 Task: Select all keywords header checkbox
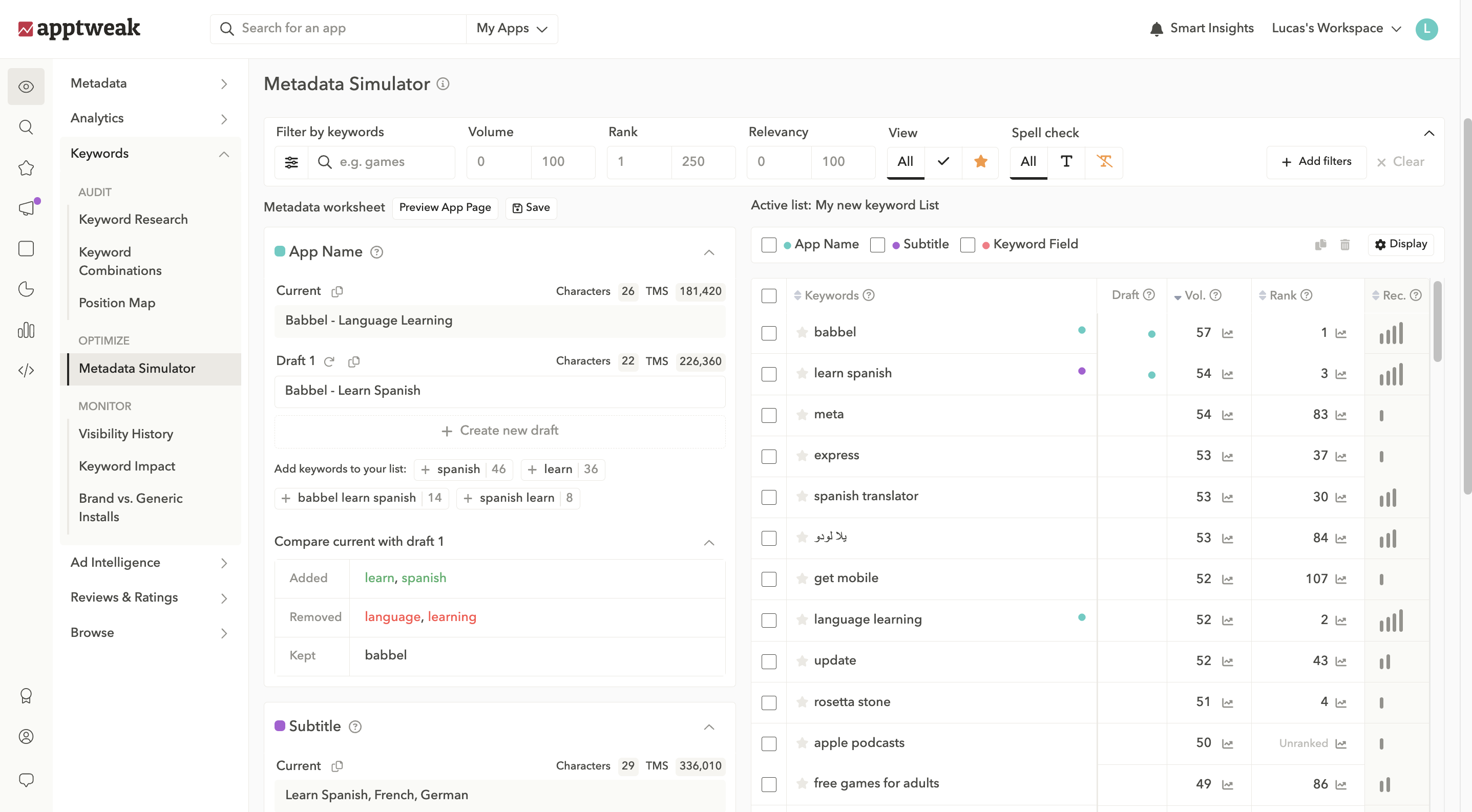pos(769,296)
